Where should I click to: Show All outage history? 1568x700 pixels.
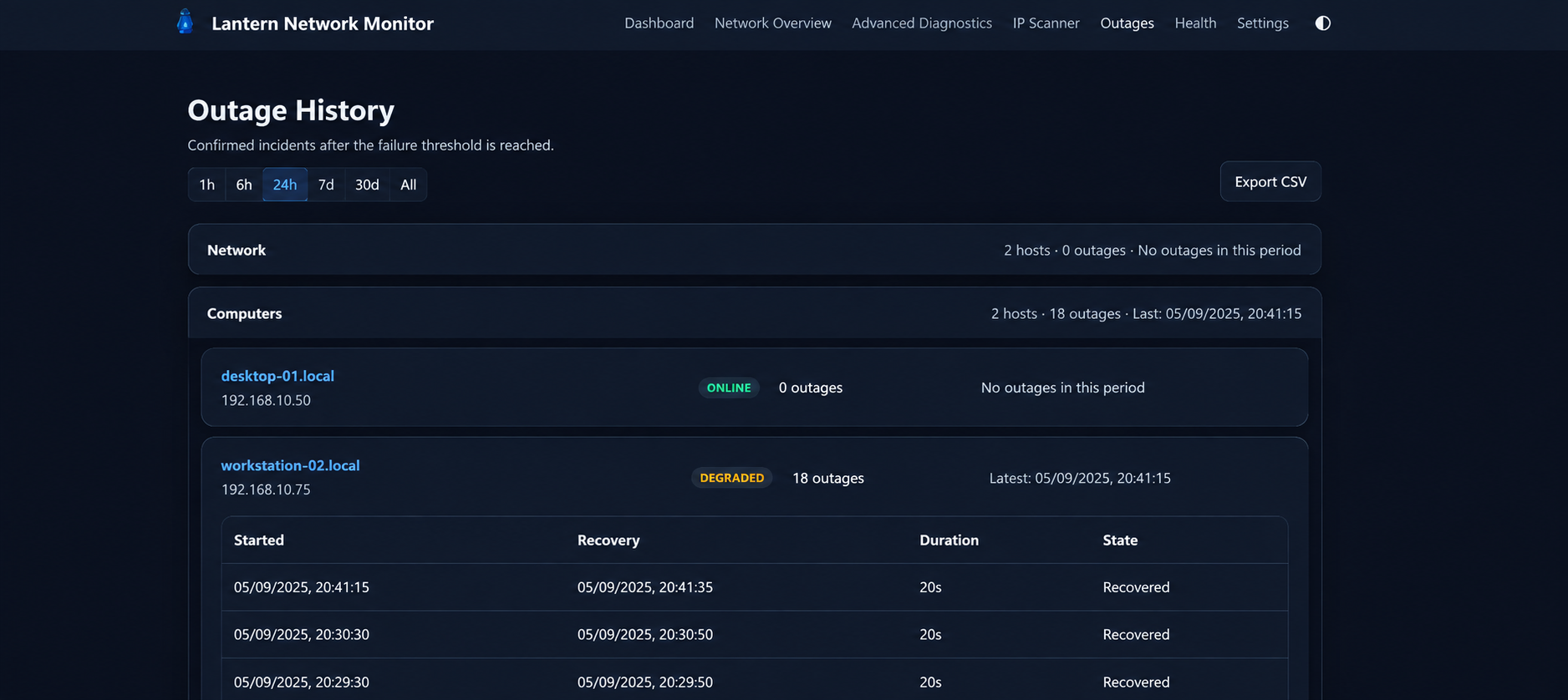click(408, 185)
